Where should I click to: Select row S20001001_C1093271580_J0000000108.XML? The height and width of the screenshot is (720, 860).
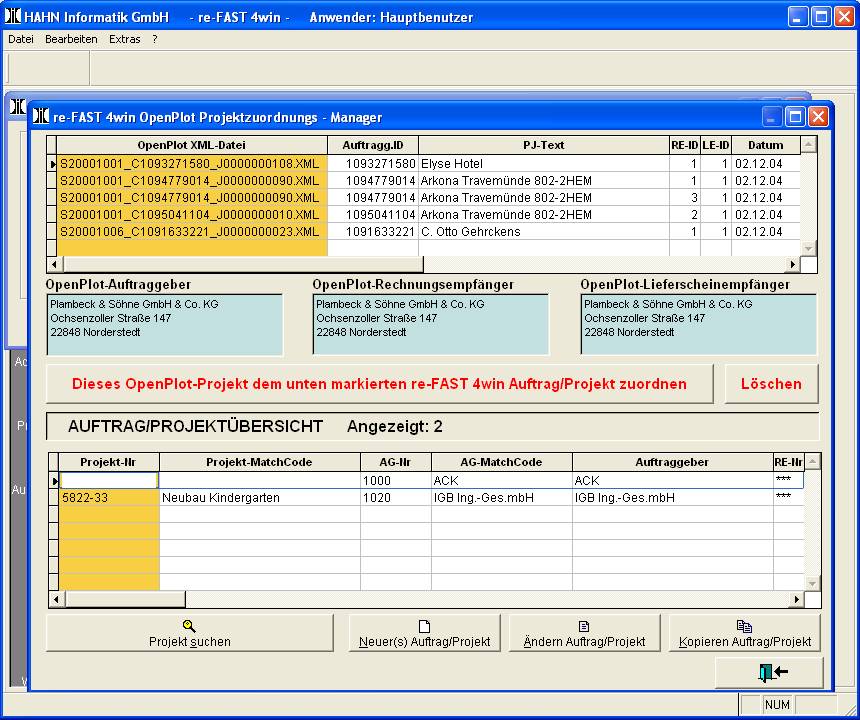click(192, 163)
